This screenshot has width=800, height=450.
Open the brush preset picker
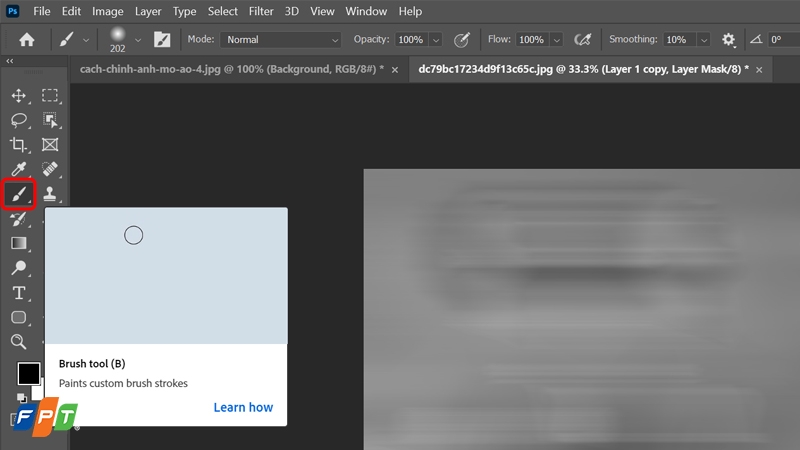pyautogui.click(x=138, y=40)
